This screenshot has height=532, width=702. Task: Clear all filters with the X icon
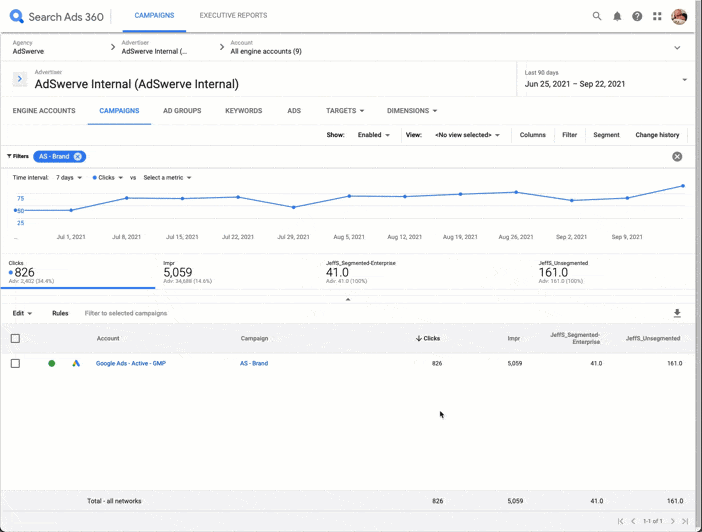click(x=677, y=156)
